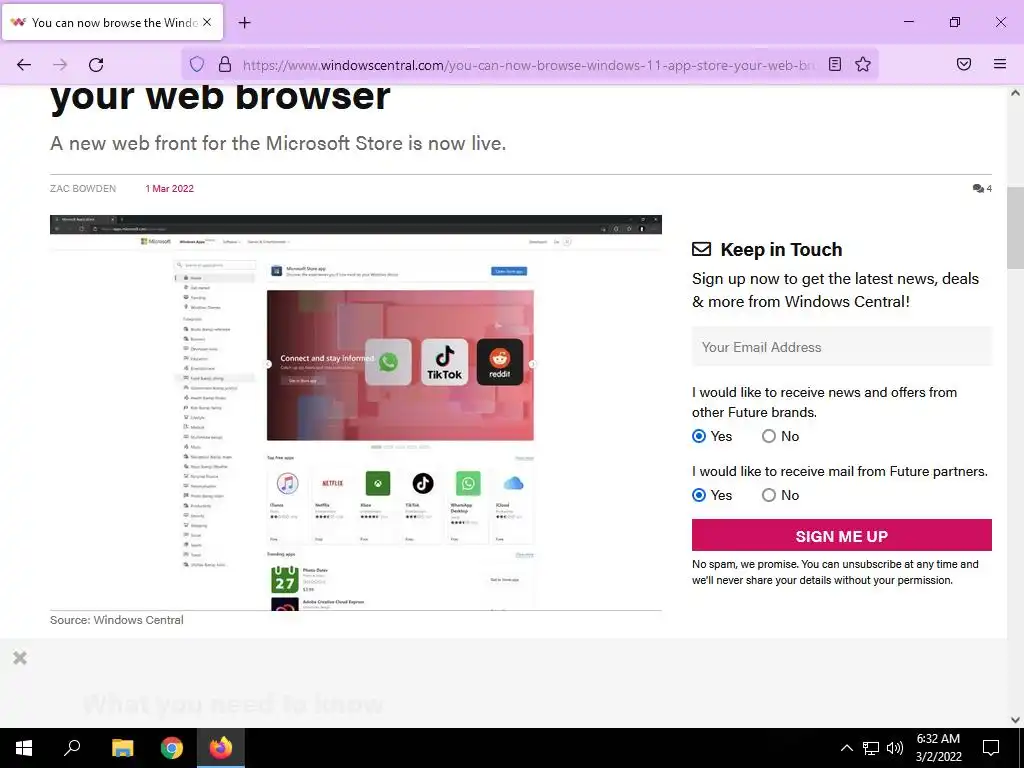Image resolution: width=1024 pixels, height=768 pixels.
Task: Click the 1 Mar 2022 date
Action: coord(169,189)
